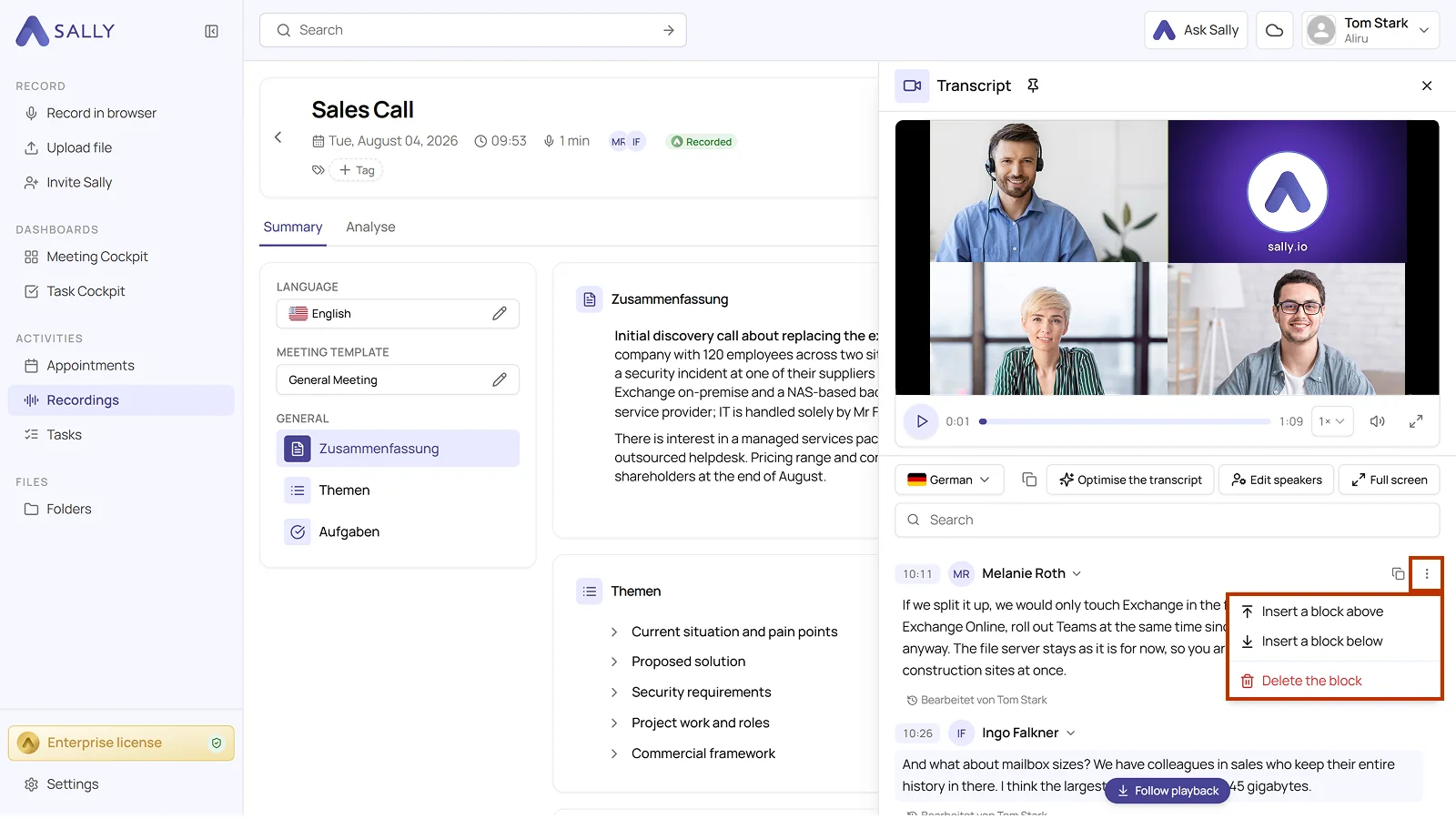Click Optimise the transcript button
This screenshot has height=819, width=1456.
coord(1130,480)
